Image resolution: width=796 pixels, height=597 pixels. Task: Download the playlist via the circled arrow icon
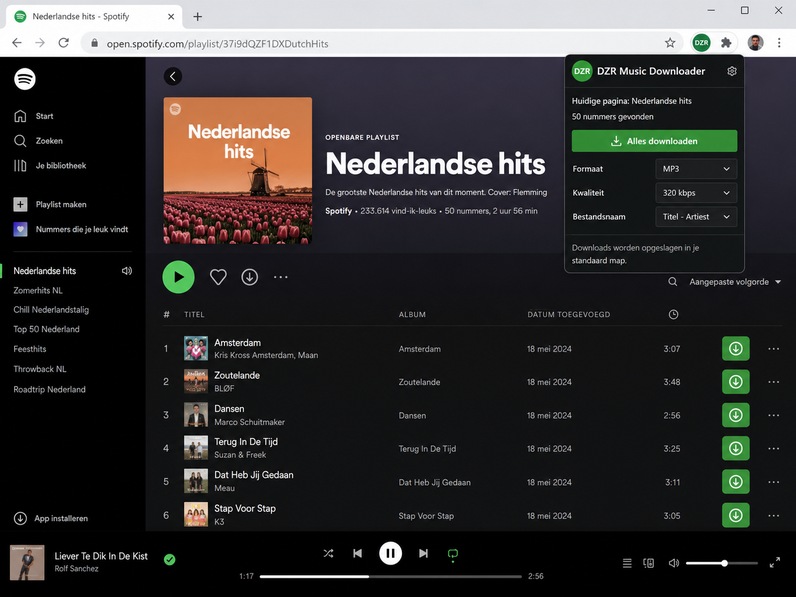tap(249, 277)
